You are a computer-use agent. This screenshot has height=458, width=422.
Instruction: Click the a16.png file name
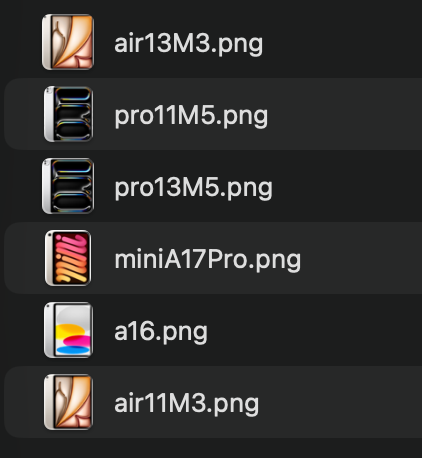click(161, 332)
